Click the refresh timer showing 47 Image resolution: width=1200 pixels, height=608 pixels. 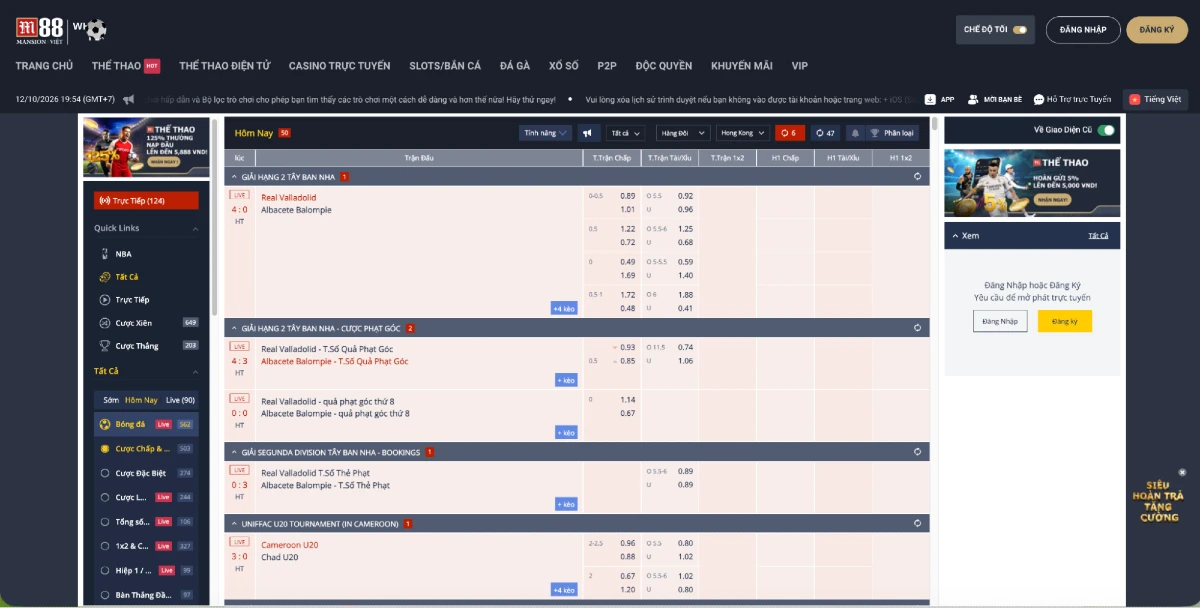(825, 133)
